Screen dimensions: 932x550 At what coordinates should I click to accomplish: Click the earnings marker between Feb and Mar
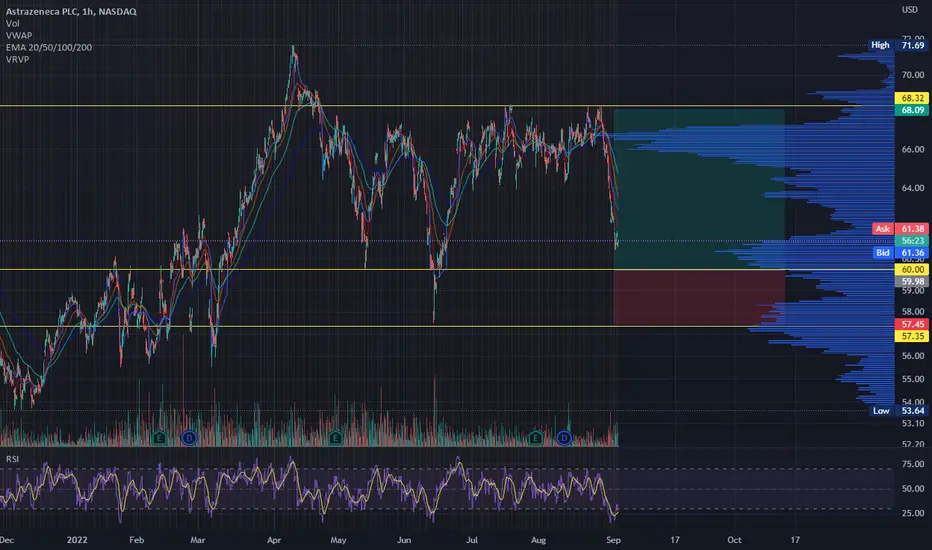point(159,438)
